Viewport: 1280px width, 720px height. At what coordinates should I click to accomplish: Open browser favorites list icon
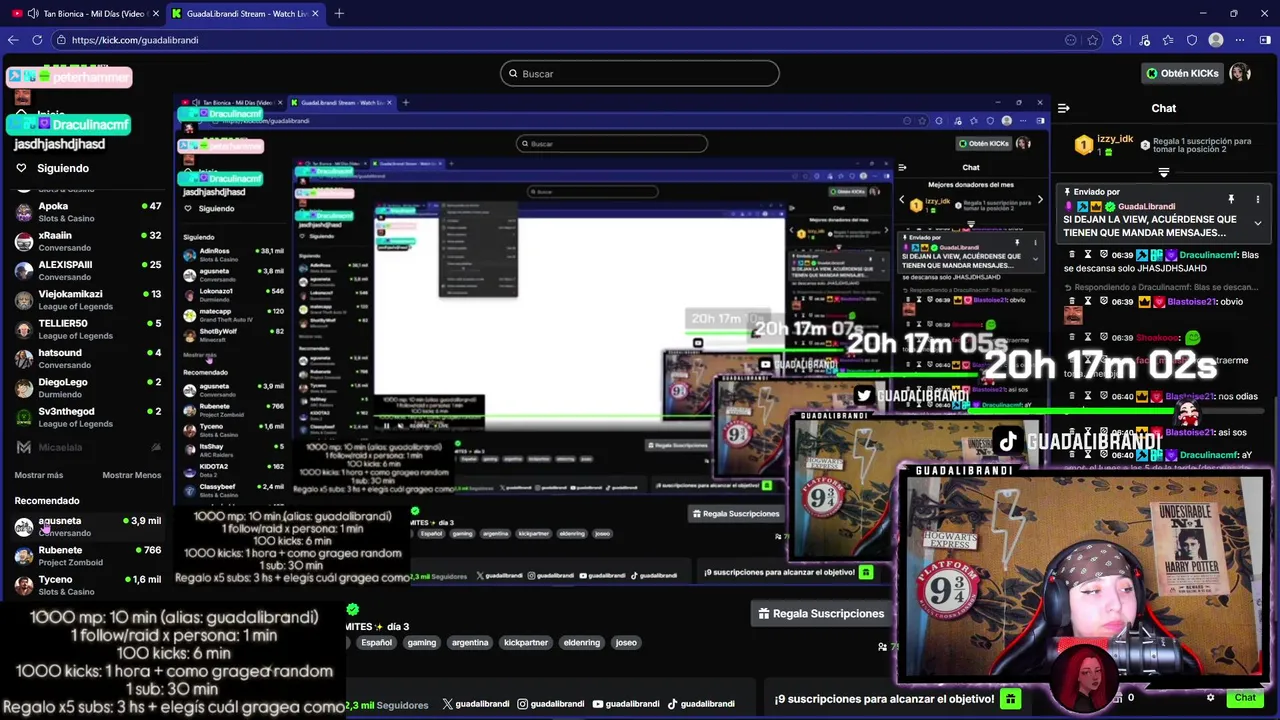pyautogui.click(x=1167, y=40)
